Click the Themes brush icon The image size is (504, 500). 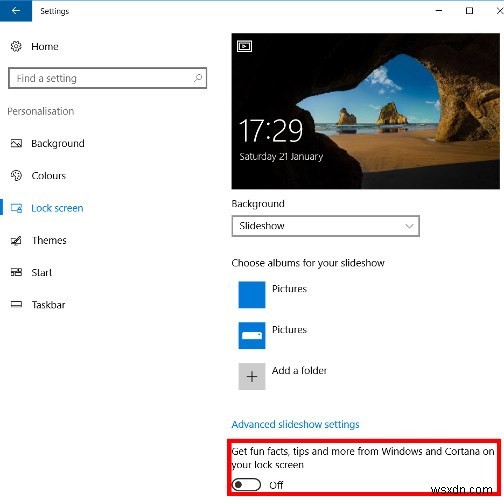click(16, 240)
